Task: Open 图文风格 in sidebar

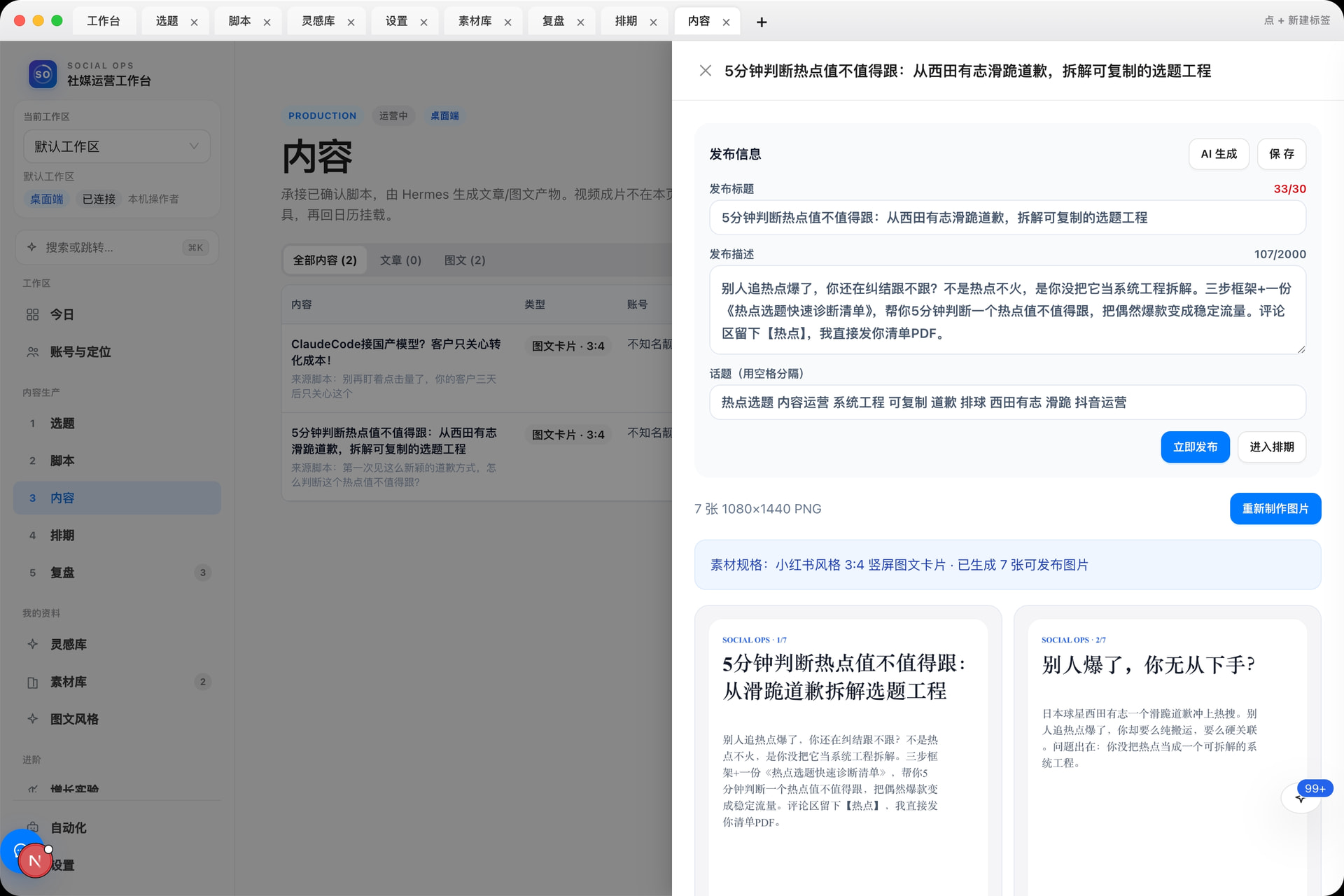Action: tap(117, 719)
